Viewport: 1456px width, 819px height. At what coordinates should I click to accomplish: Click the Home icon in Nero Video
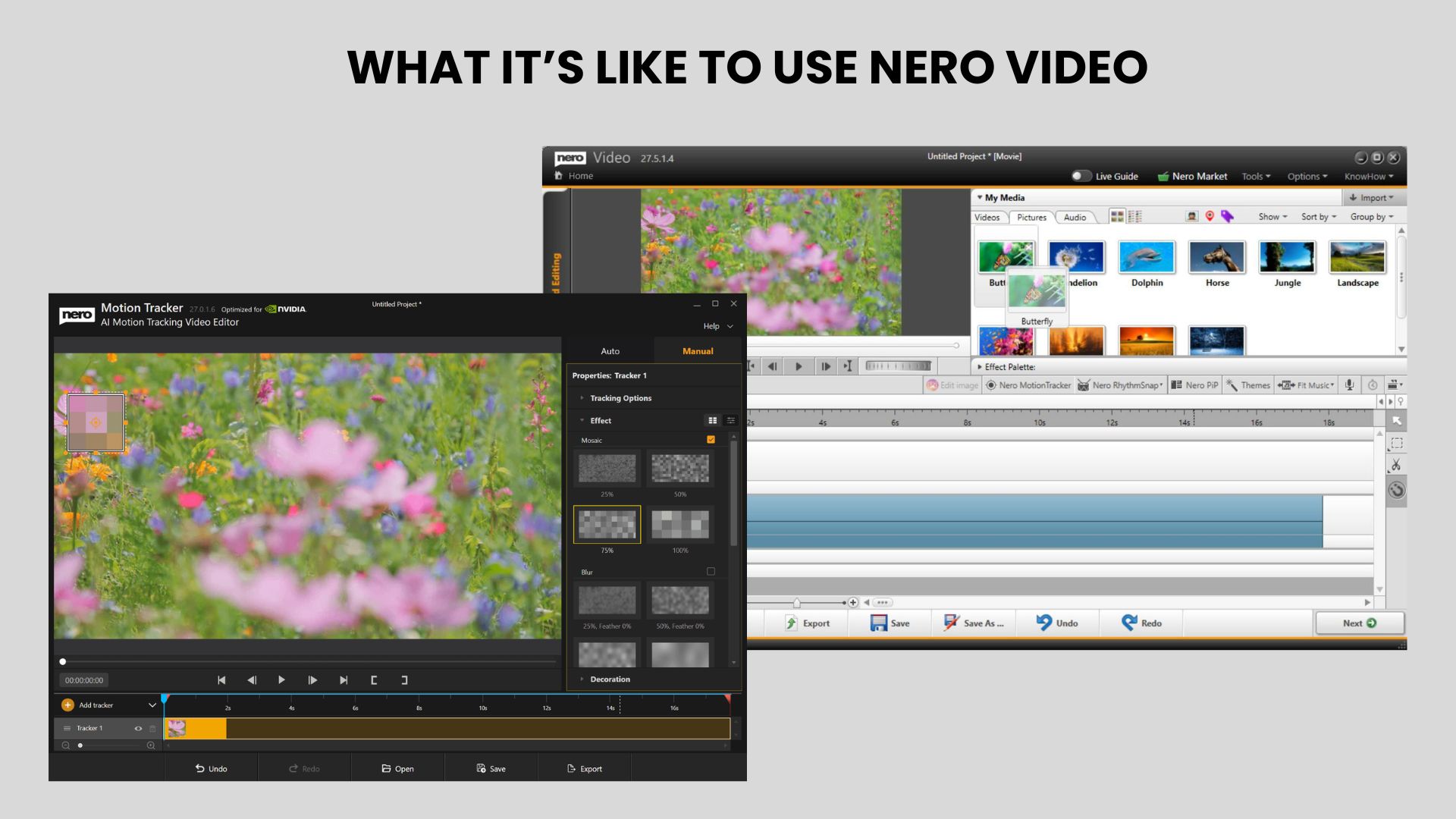[559, 176]
